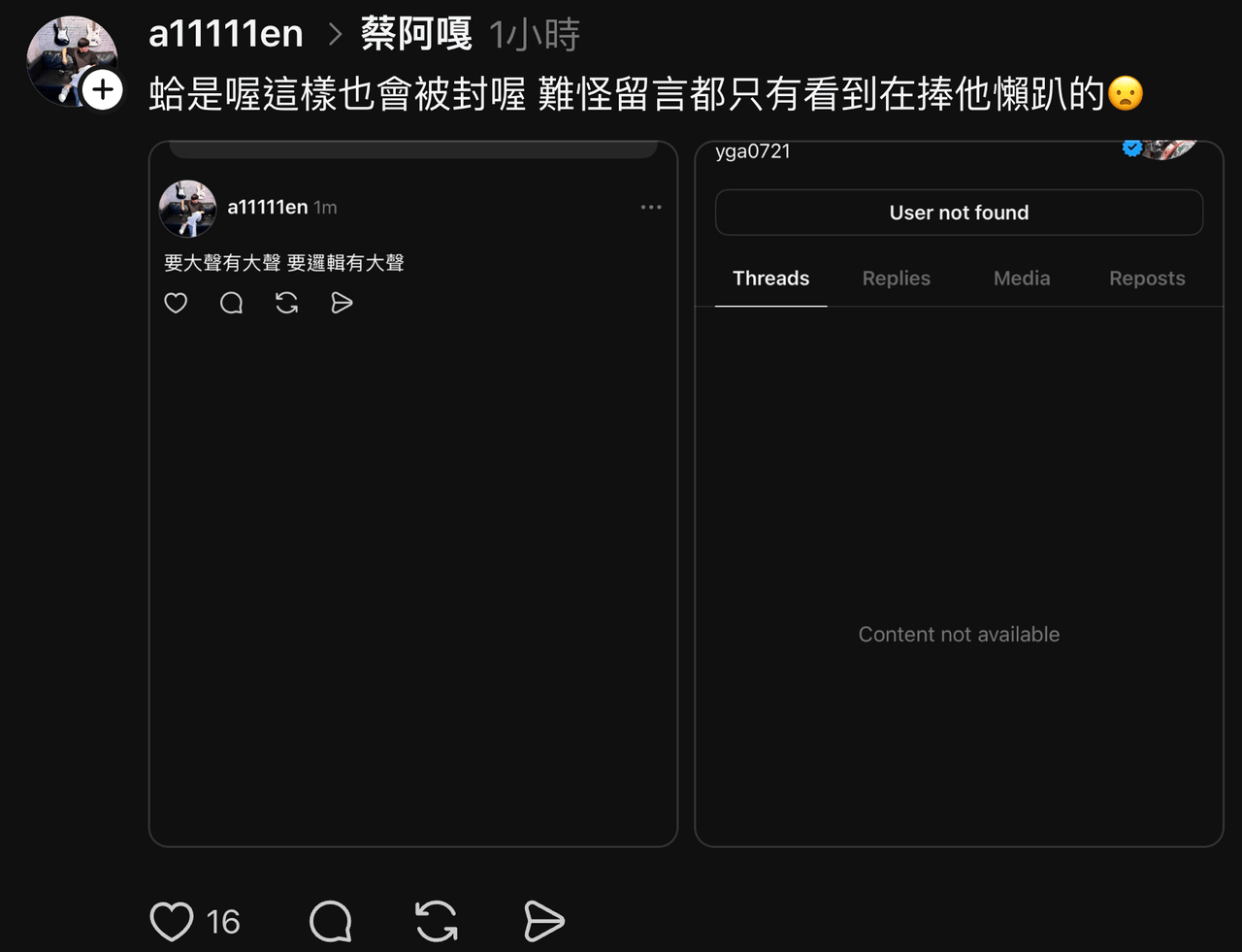Select the Reposts tab
Image resolution: width=1242 pixels, height=952 pixels.
click(1147, 279)
